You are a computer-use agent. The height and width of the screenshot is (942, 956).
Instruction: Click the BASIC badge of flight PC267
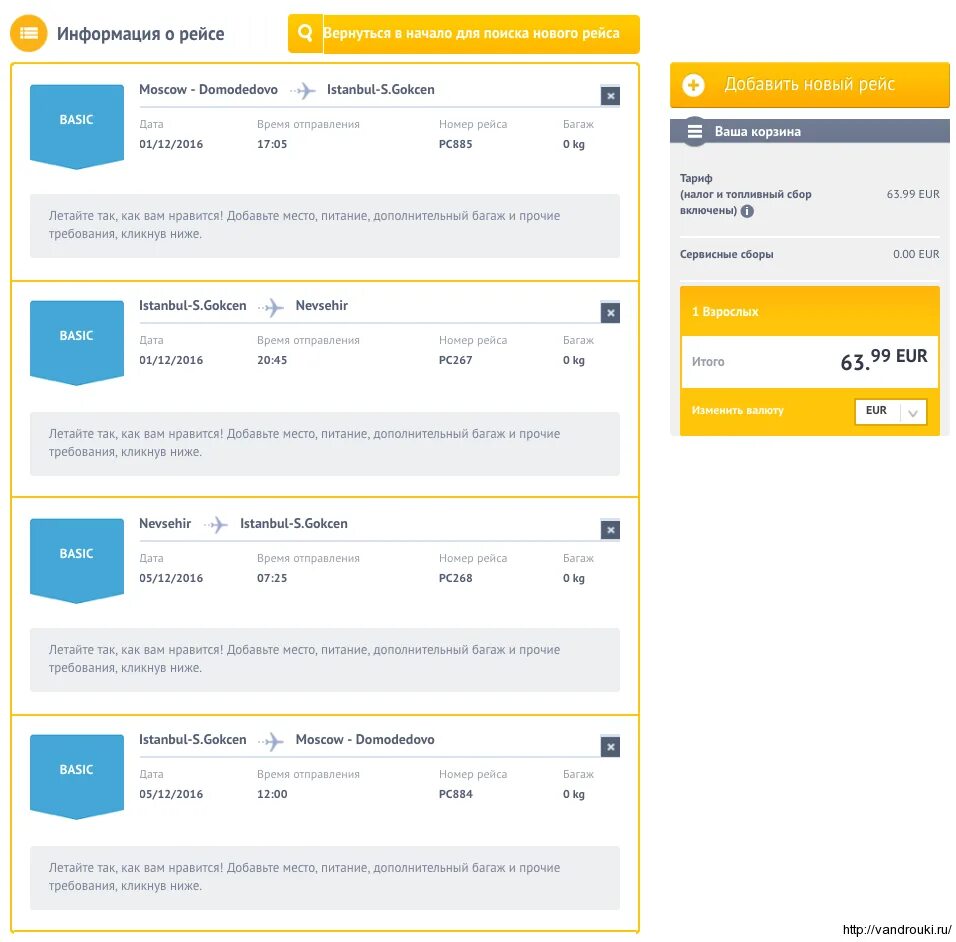77,343
